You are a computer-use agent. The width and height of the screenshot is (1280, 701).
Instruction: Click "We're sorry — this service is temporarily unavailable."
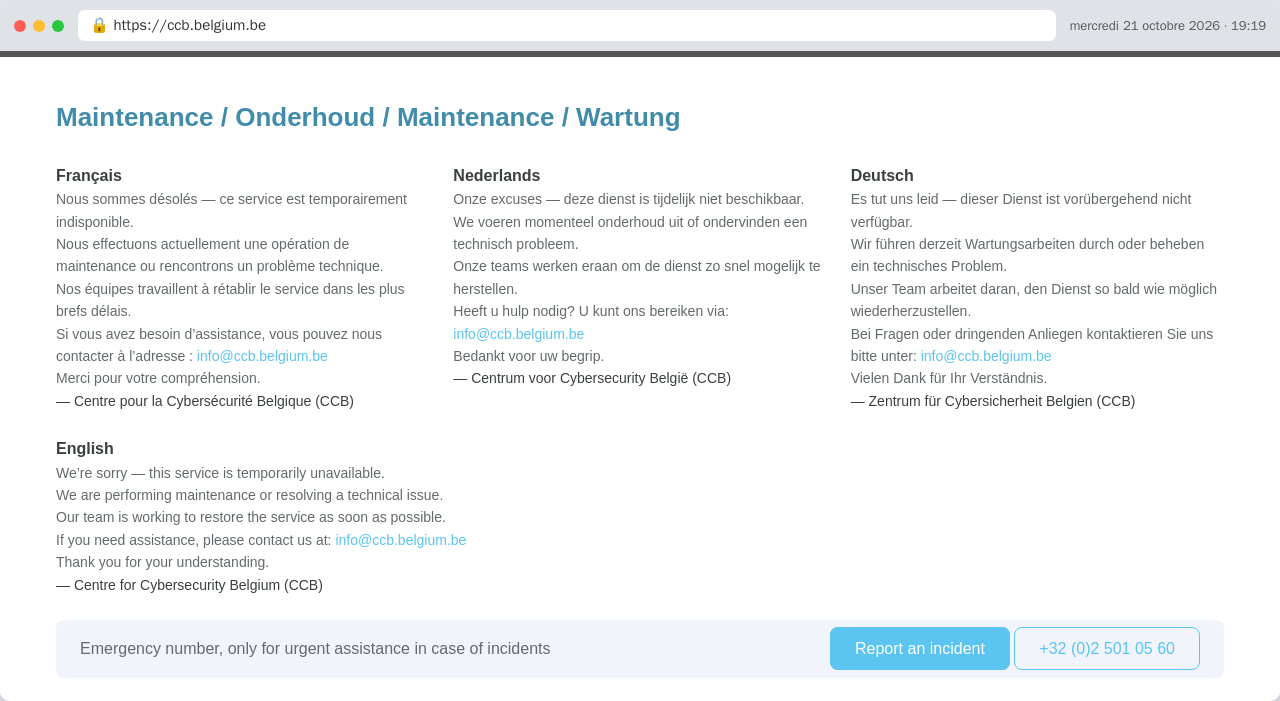(x=220, y=473)
